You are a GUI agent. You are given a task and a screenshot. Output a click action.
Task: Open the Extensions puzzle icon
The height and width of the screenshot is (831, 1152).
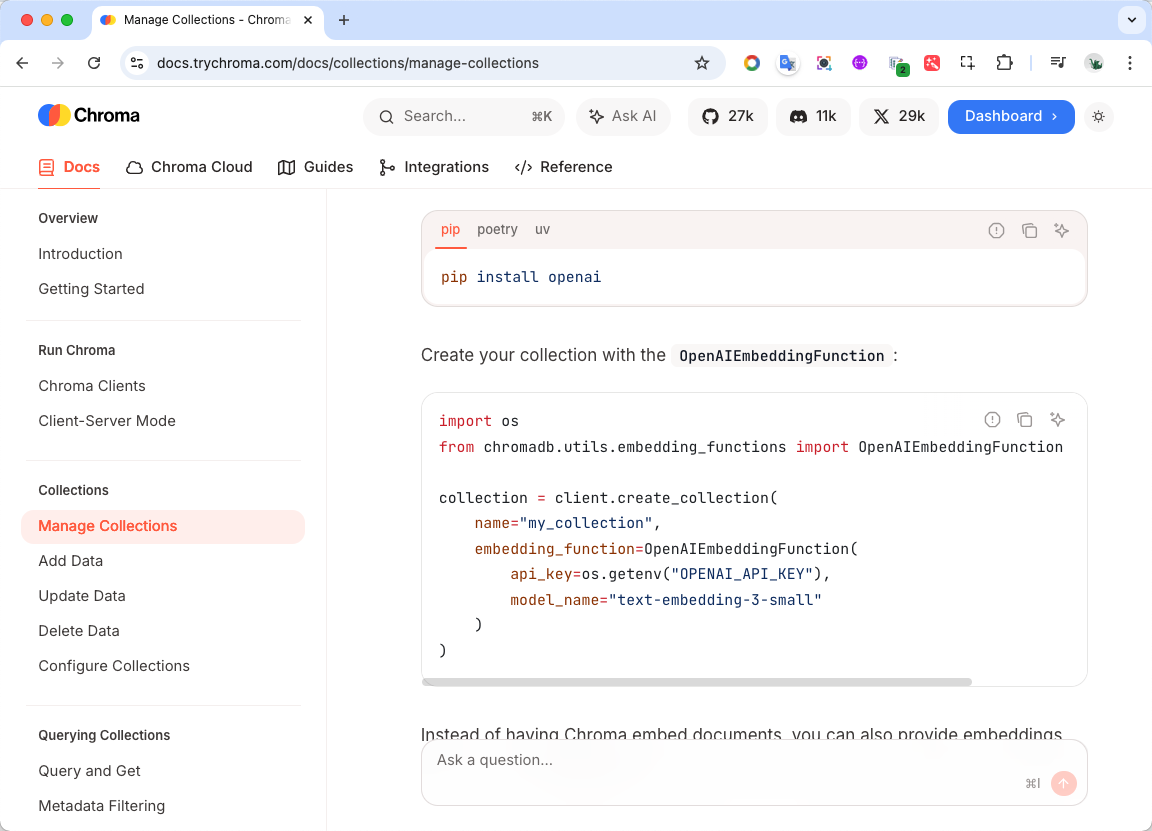tap(1004, 63)
